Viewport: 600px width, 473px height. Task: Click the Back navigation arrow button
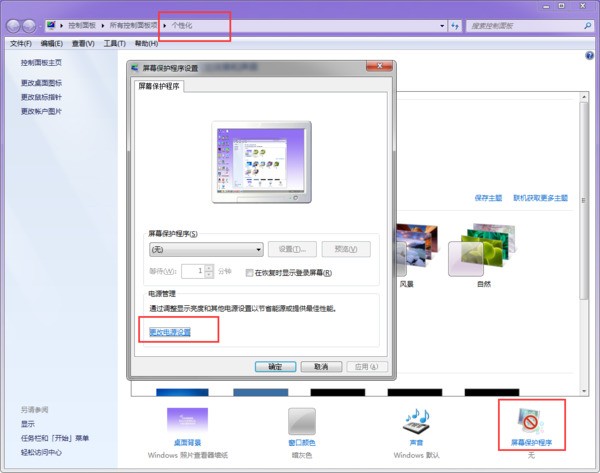click(x=13, y=26)
